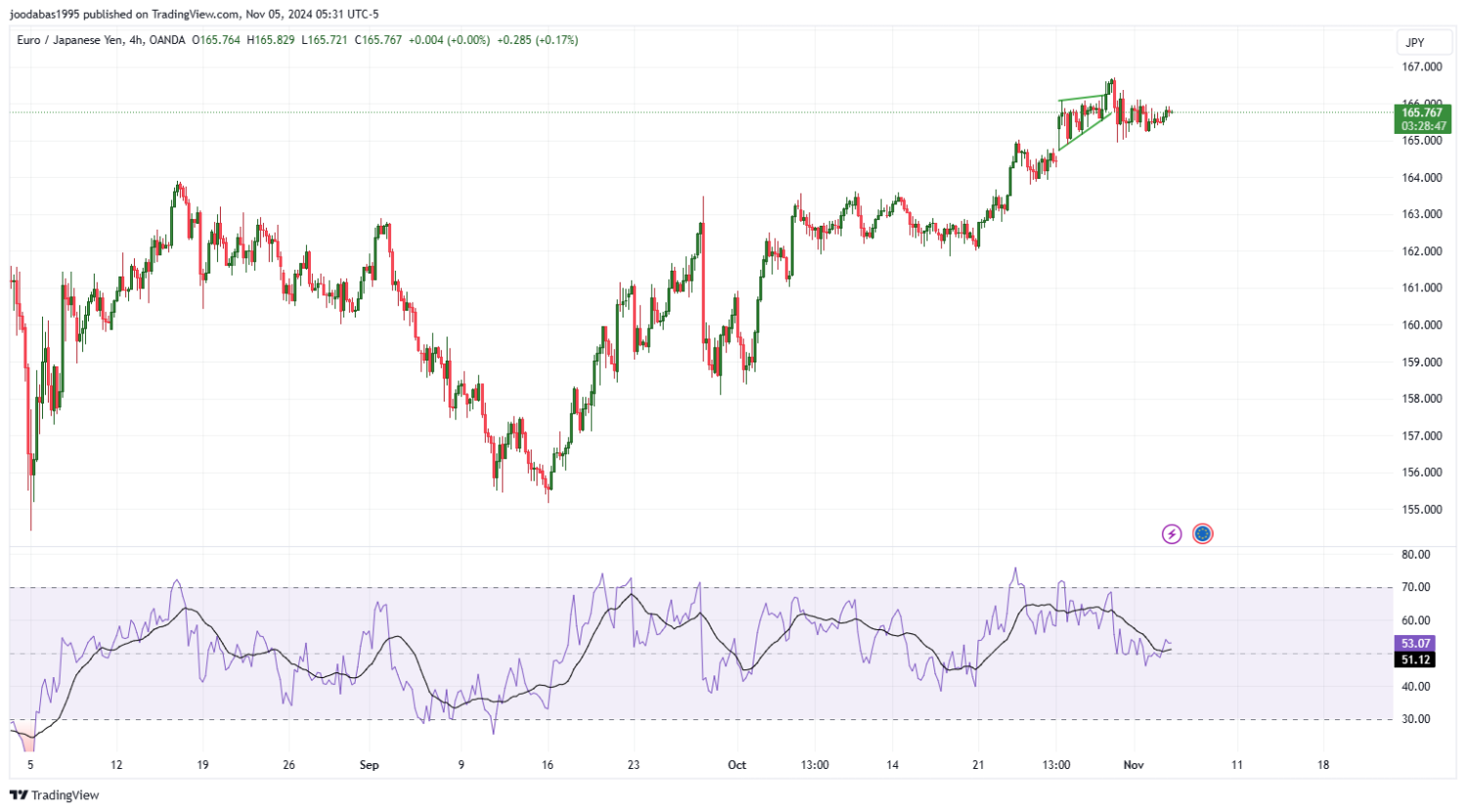1466x812 pixels.
Task: Click the purple lightning bolt event icon
Action: [1172, 534]
